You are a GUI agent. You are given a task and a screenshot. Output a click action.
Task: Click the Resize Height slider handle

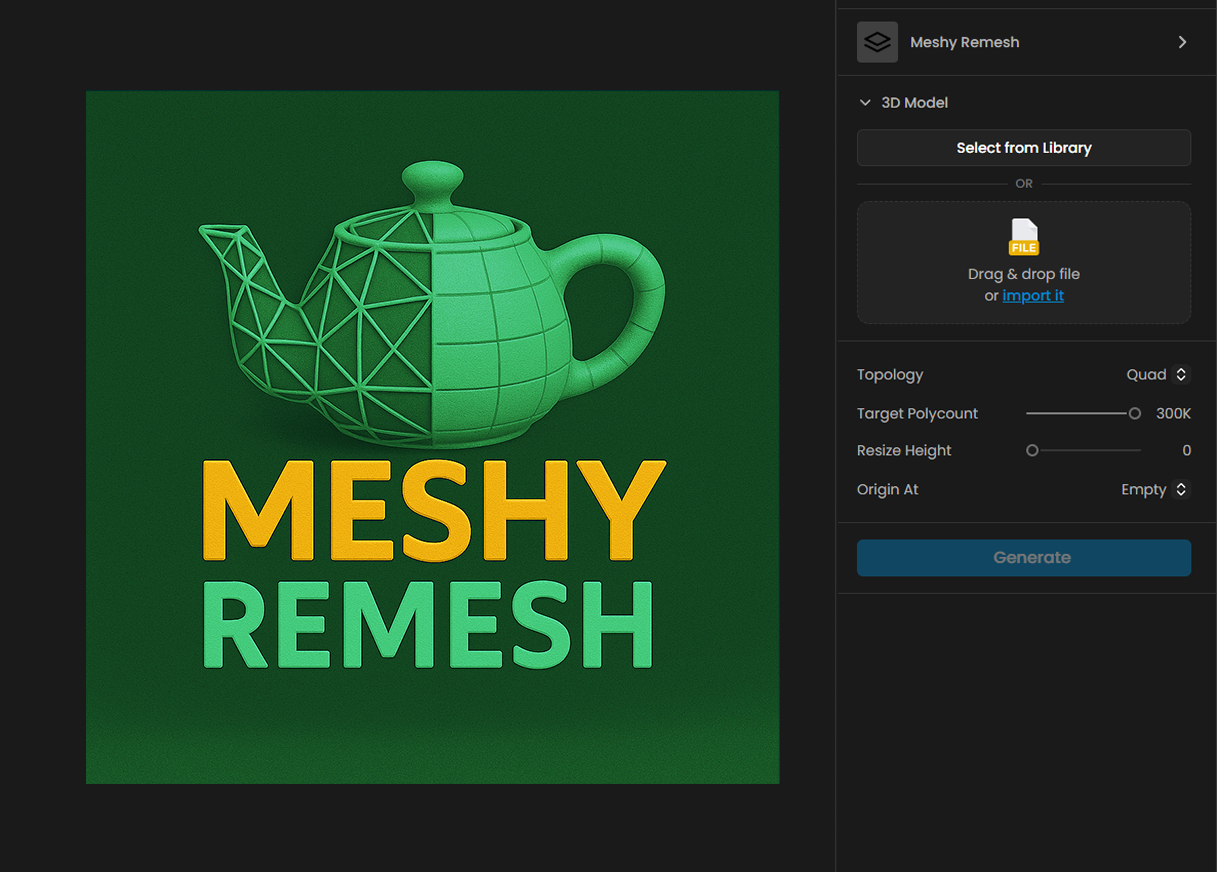(x=1032, y=451)
